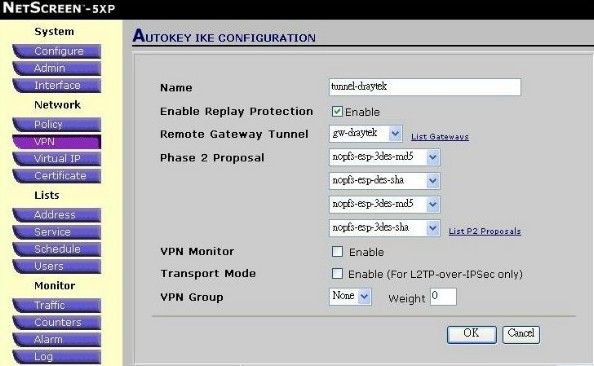The height and width of the screenshot is (366, 594).
Task: Open the Policy network page
Action: [x=57, y=124]
